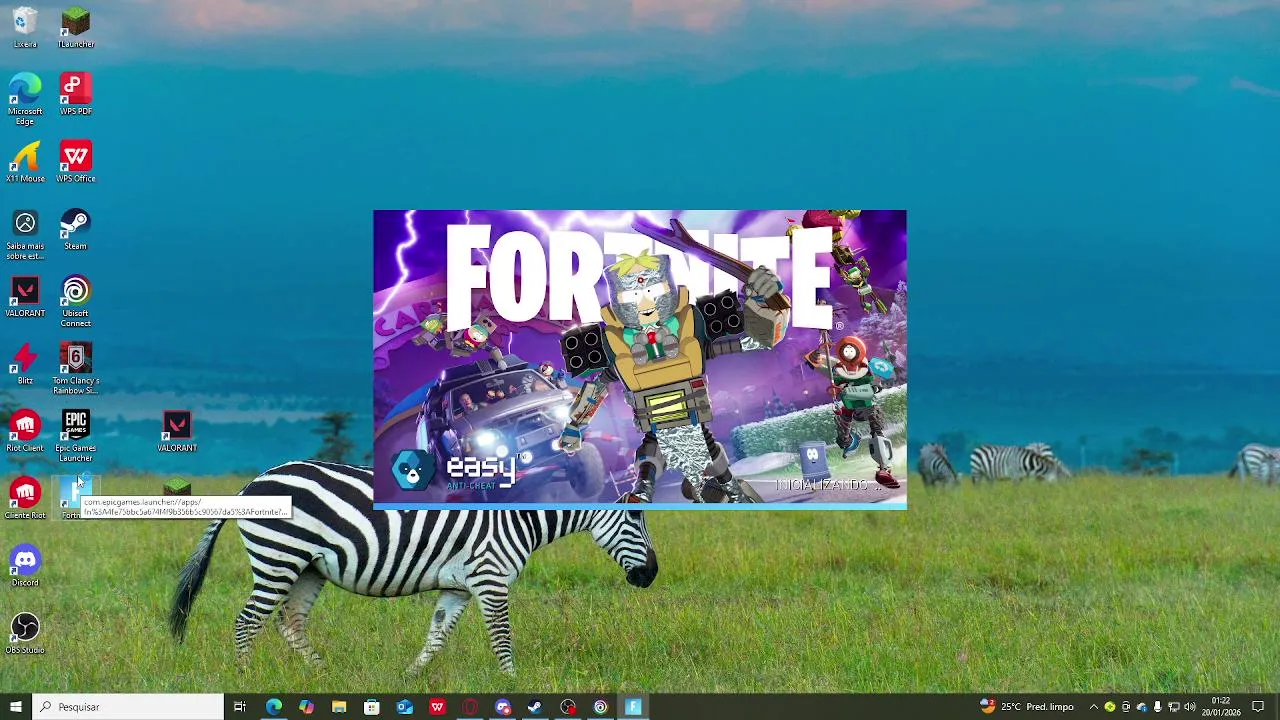This screenshot has height=720, width=1280.
Task: Open the Lixeira recycle bin desktop icon
Action: point(25,27)
